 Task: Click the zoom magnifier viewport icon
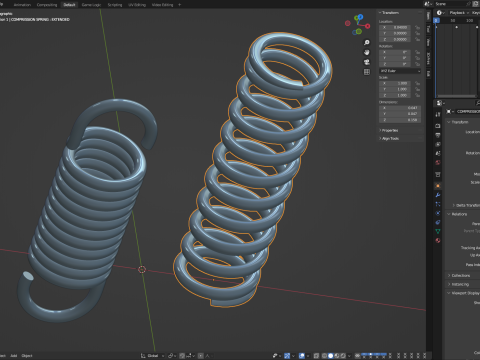[x=367, y=42]
